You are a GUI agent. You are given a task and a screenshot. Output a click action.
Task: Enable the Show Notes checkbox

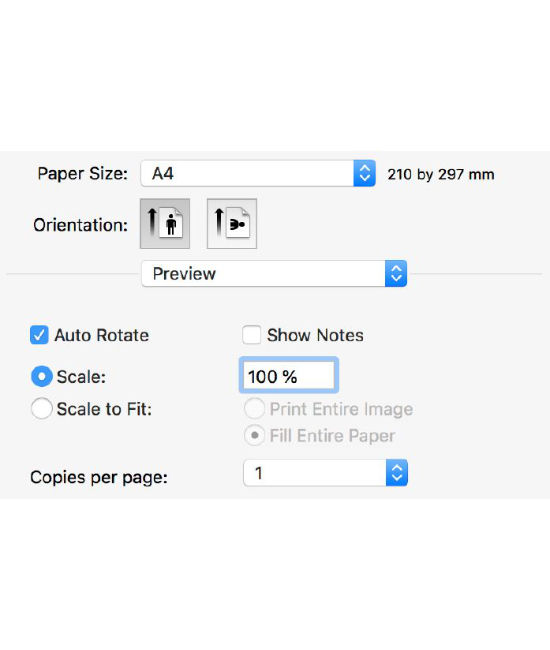[252, 335]
